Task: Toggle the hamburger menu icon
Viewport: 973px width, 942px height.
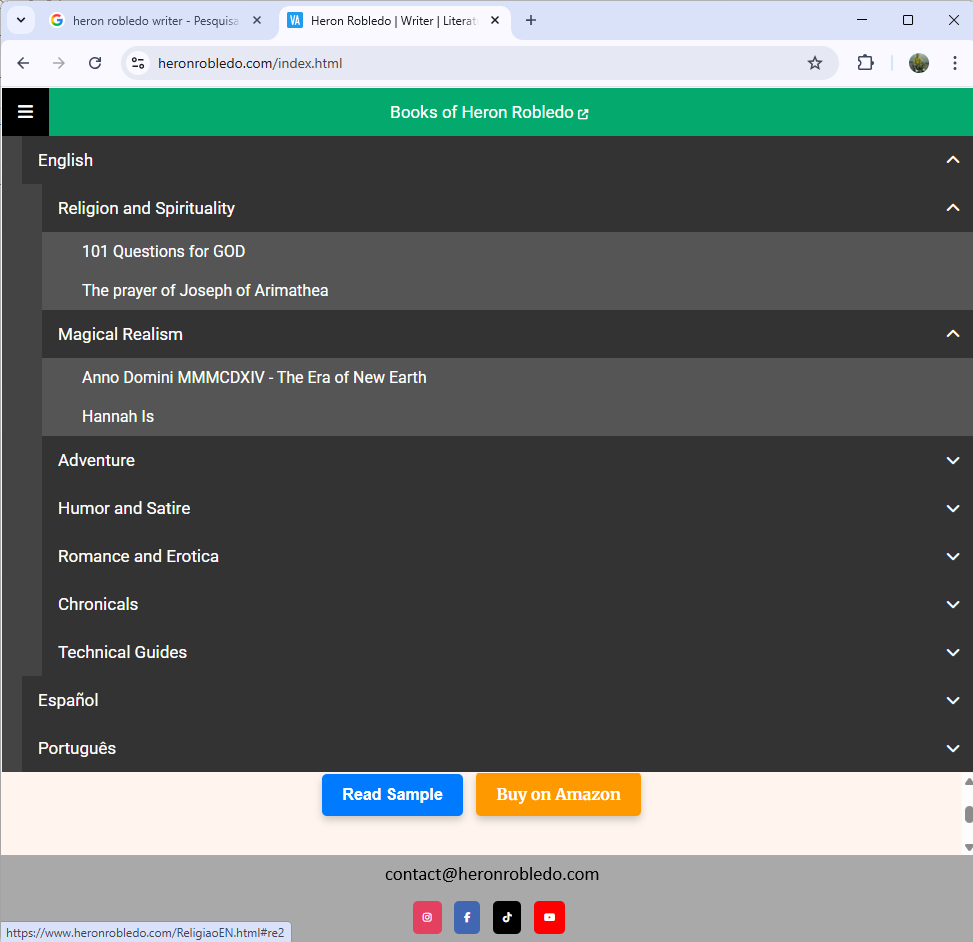Action: click(x=25, y=112)
